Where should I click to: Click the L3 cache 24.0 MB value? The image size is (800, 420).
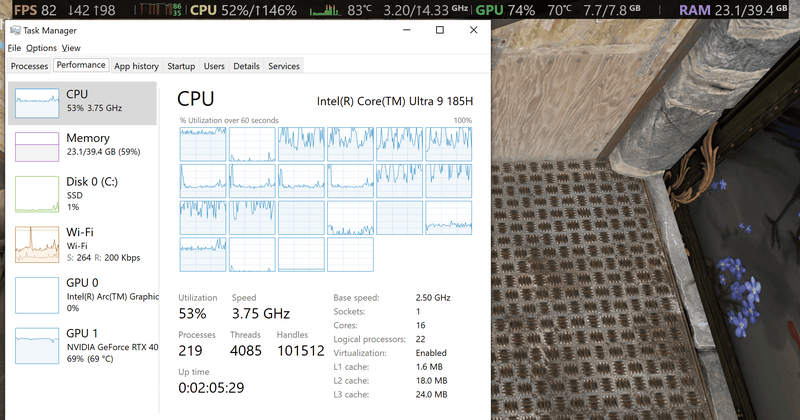point(431,394)
